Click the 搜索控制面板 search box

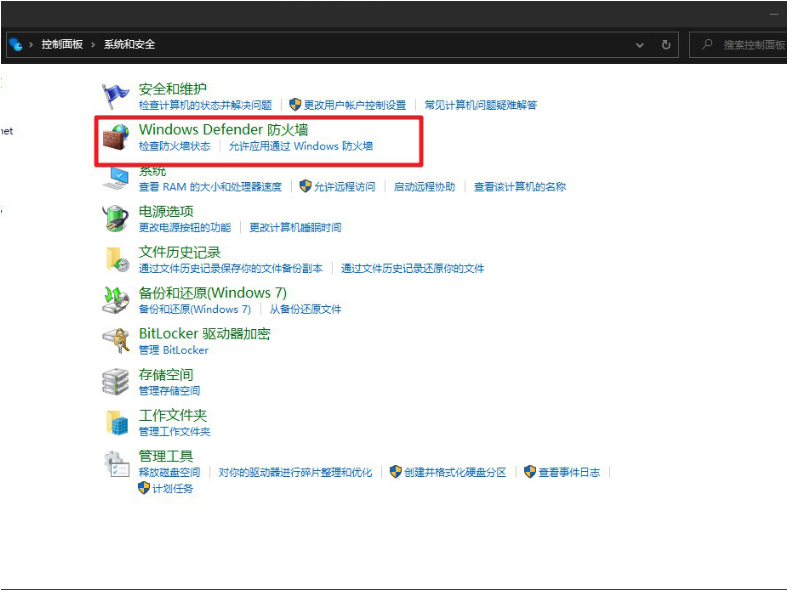point(745,45)
